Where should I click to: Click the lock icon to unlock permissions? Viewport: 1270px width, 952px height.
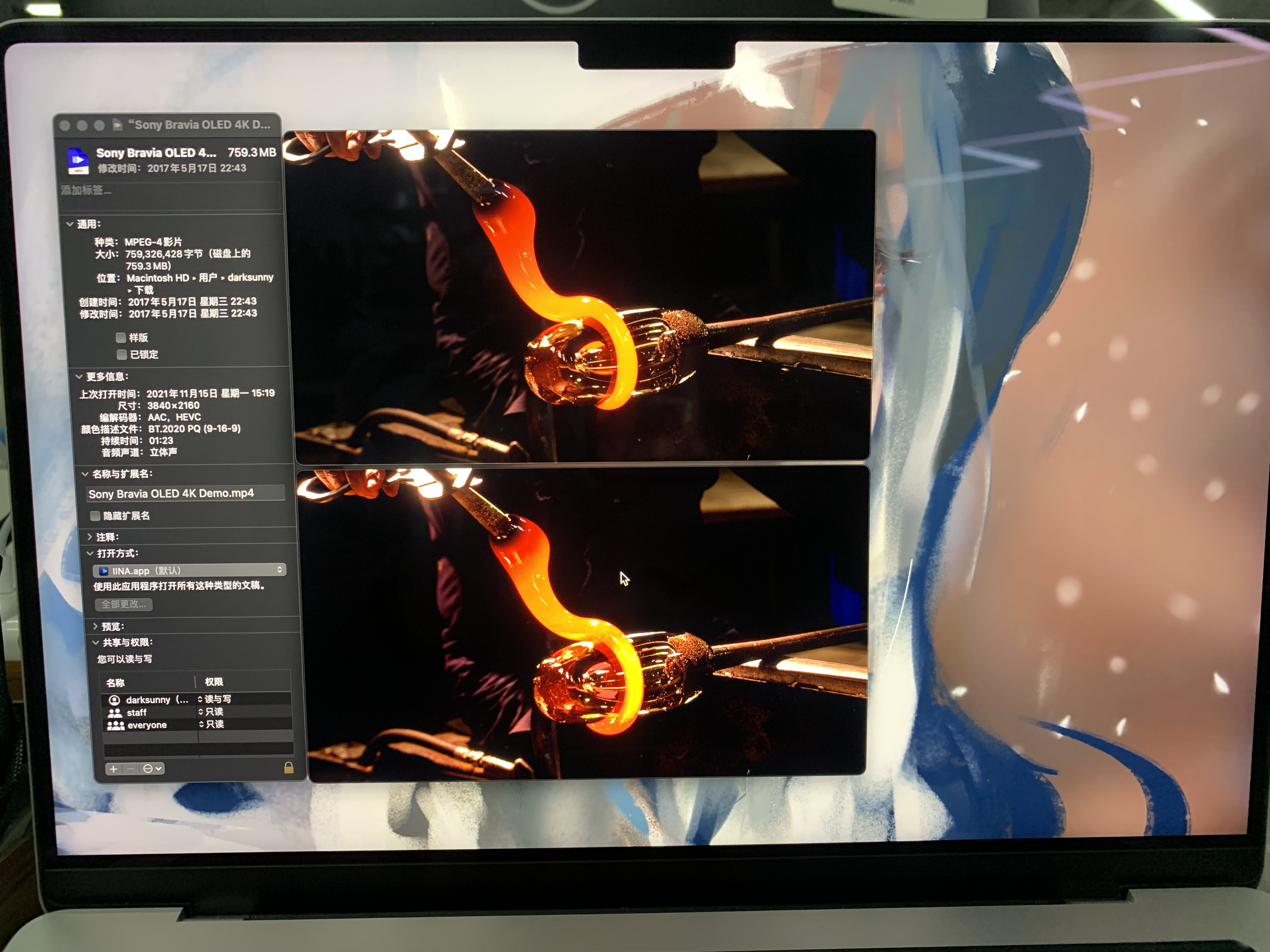(289, 768)
